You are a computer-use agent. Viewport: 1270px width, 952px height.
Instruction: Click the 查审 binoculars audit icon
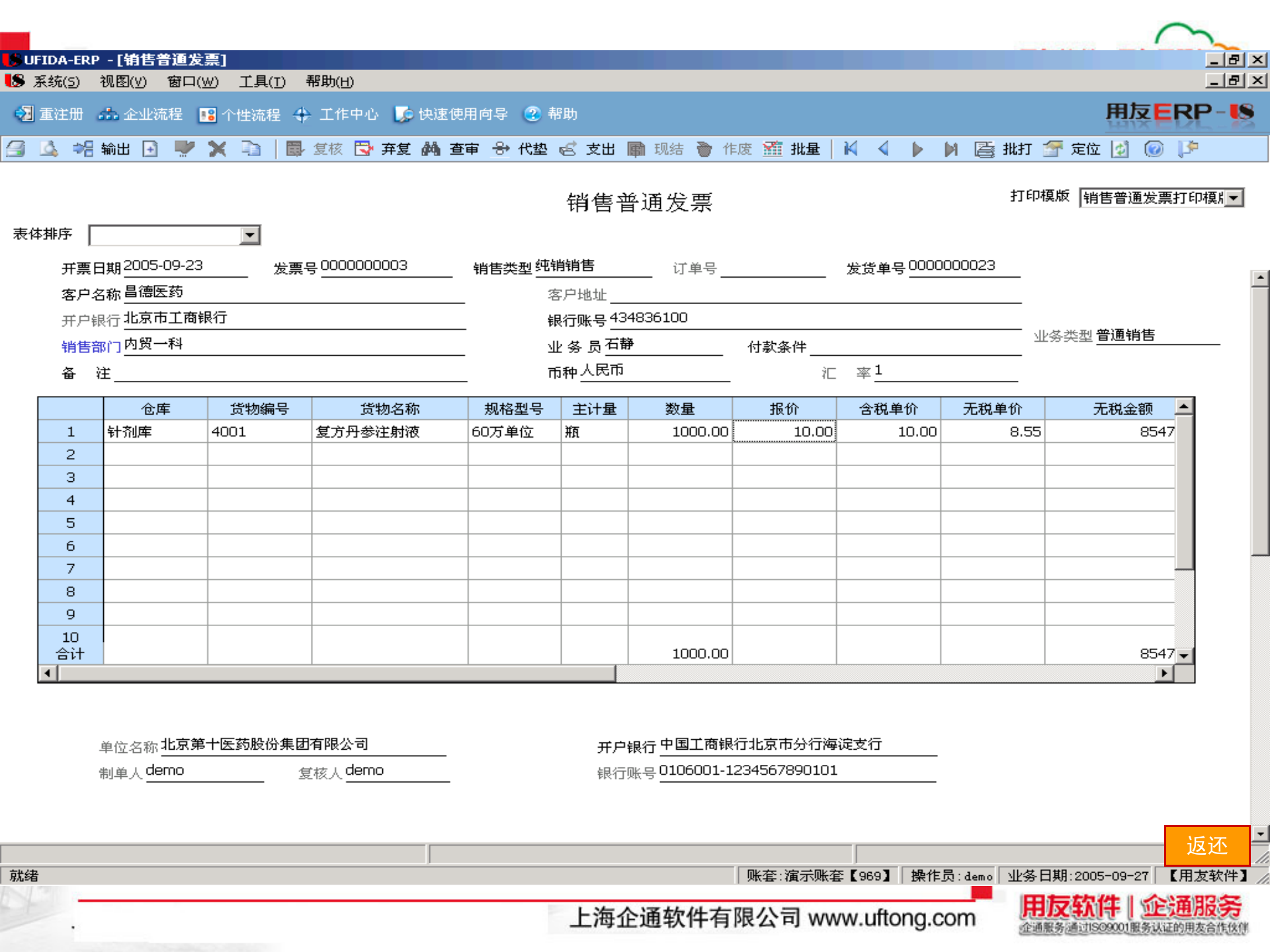[431, 149]
